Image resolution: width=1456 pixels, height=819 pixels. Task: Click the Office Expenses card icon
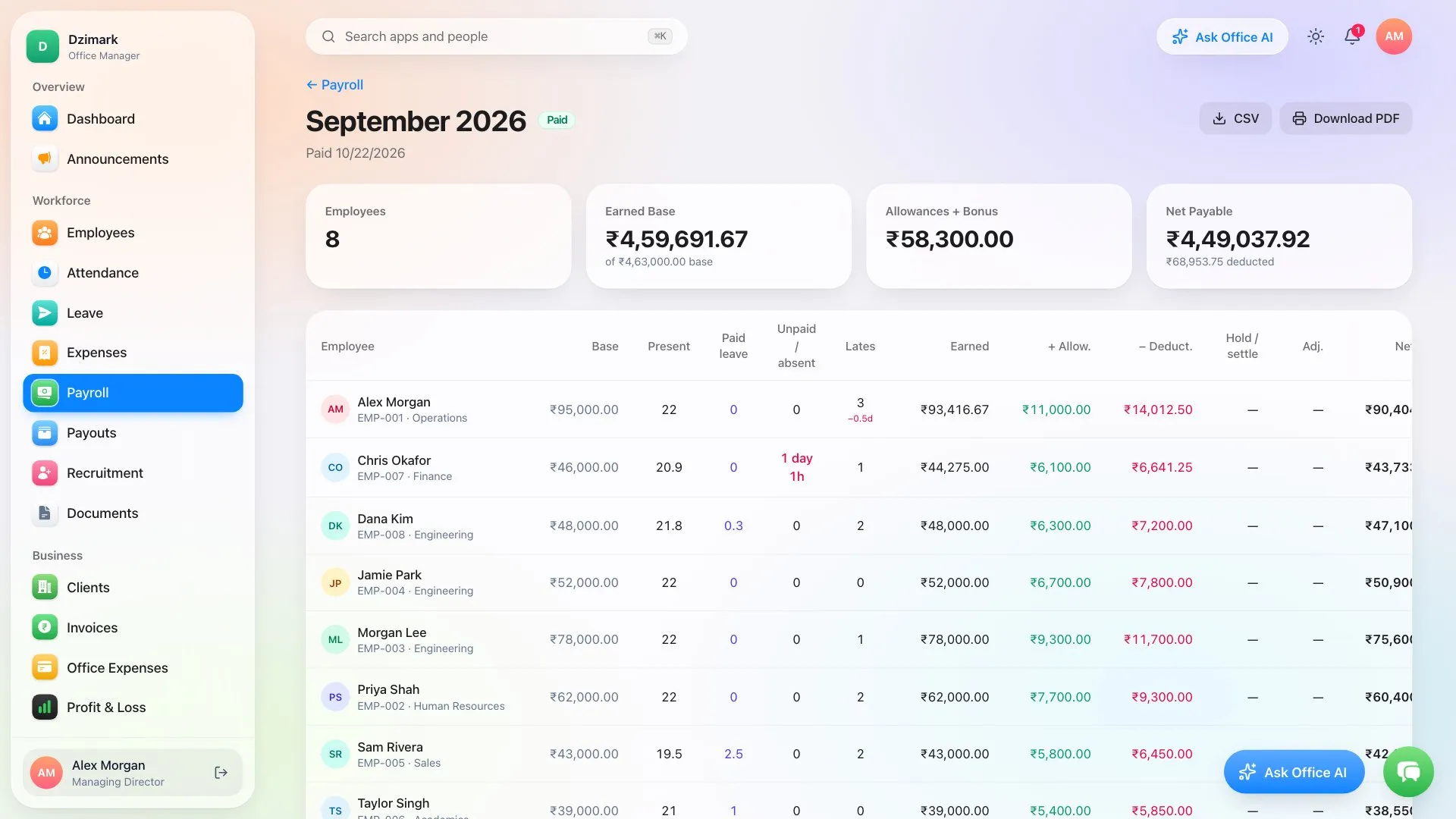(45, 668)
